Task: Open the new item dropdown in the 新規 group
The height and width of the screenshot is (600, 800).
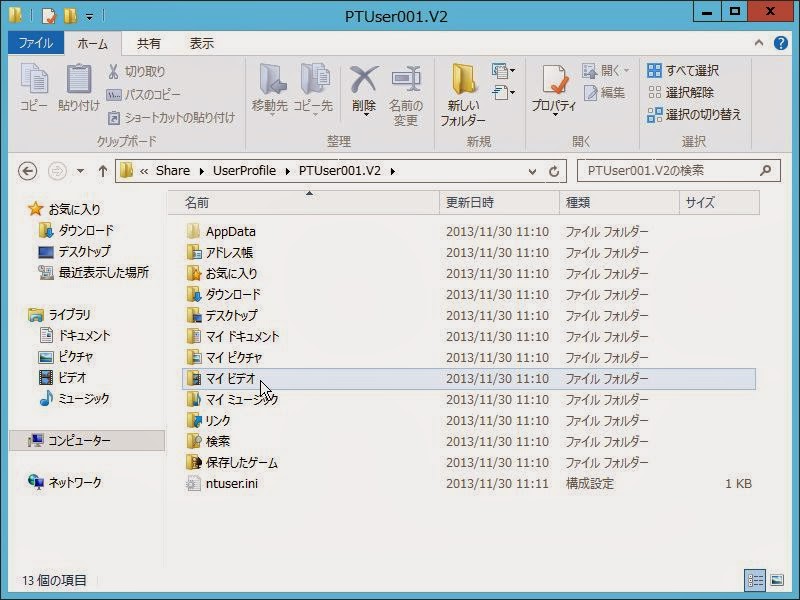Action: point(503,71)
